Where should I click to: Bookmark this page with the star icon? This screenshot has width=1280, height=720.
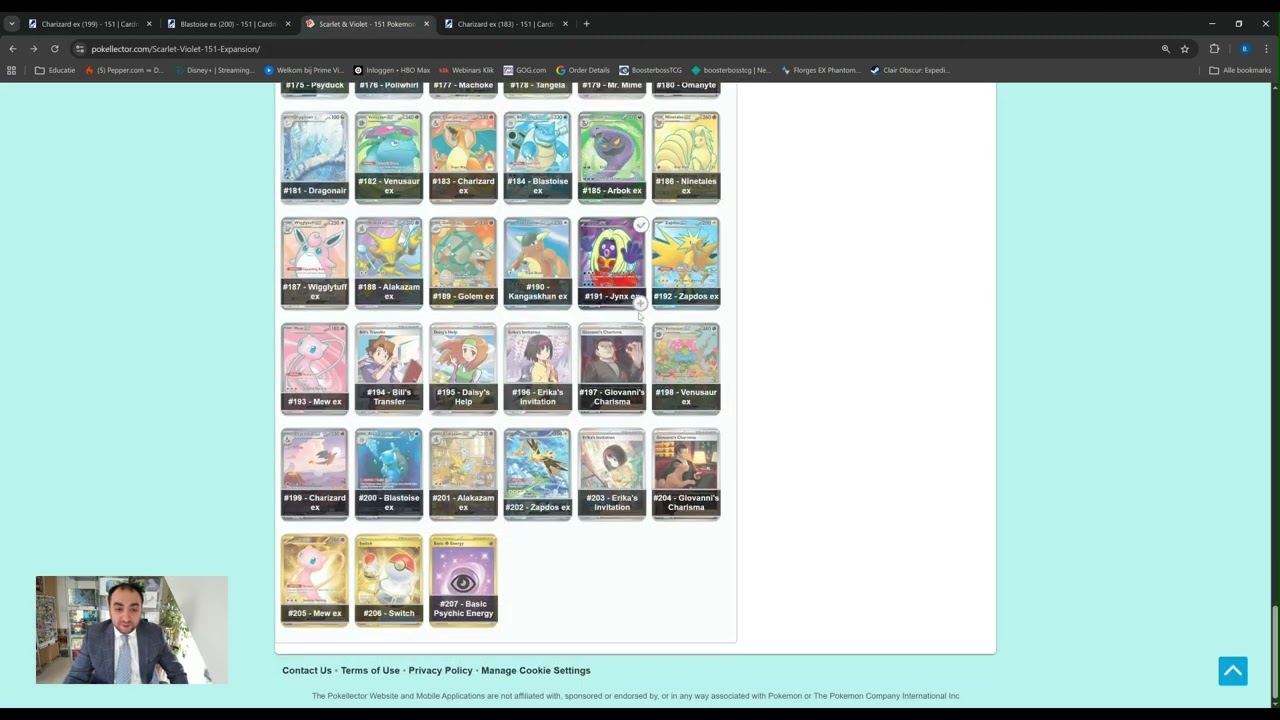click(x=1185, y=49)
